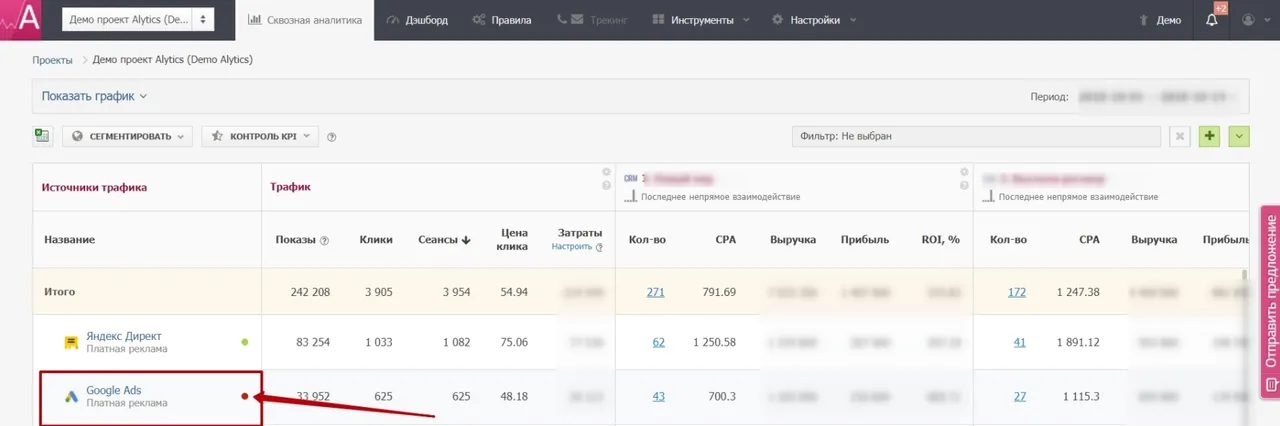Click the Проекты breadcrumb link
Screen dimensions: 1280x426
coord(52,60)
